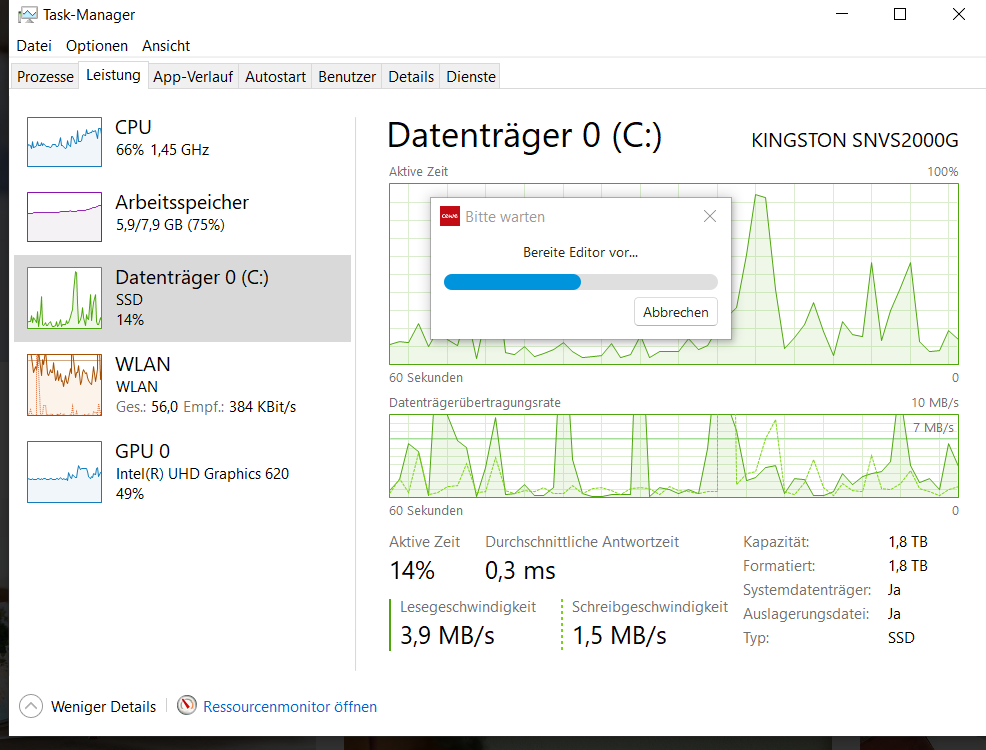Image resolution: width=986 pixels, height=750 pixels.
Task: Switch to the Prozesse tab
Action: coord(45,77)
